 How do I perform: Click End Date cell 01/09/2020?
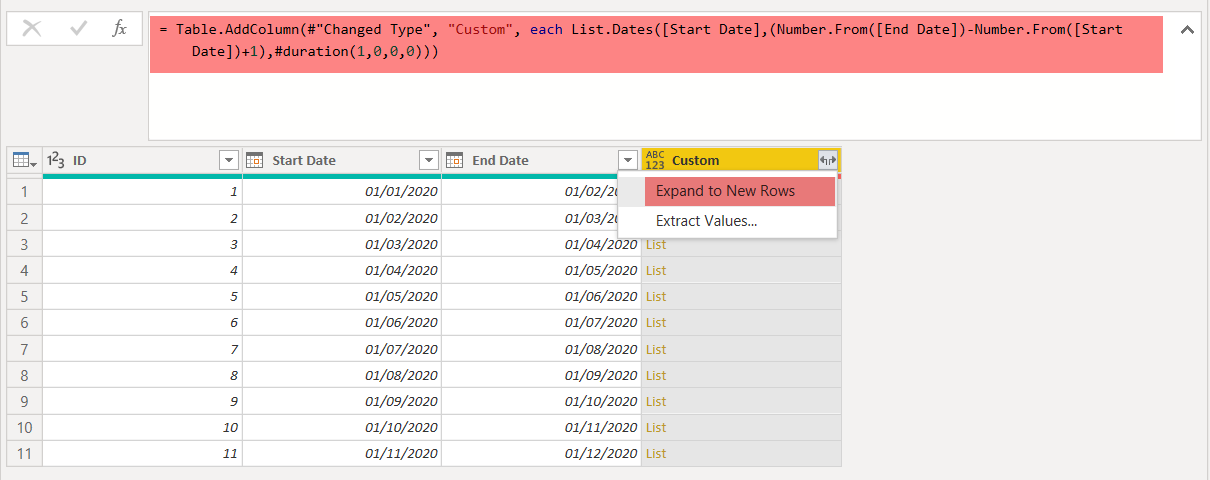click(541, 375)
